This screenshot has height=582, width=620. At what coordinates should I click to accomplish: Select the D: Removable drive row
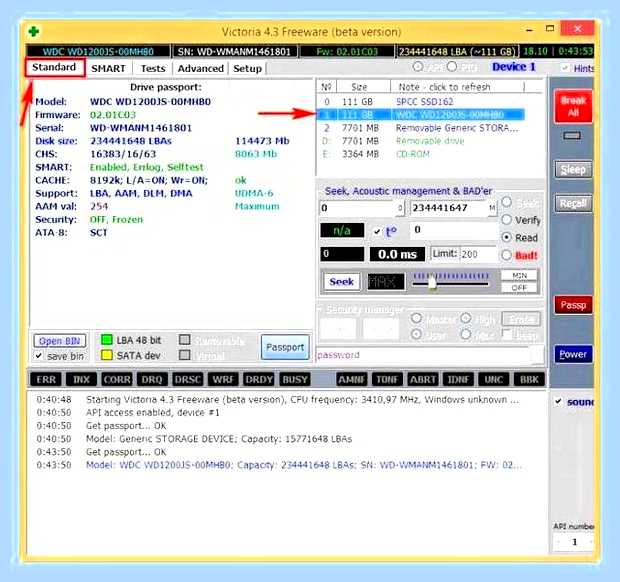click(x=421, y=141)
